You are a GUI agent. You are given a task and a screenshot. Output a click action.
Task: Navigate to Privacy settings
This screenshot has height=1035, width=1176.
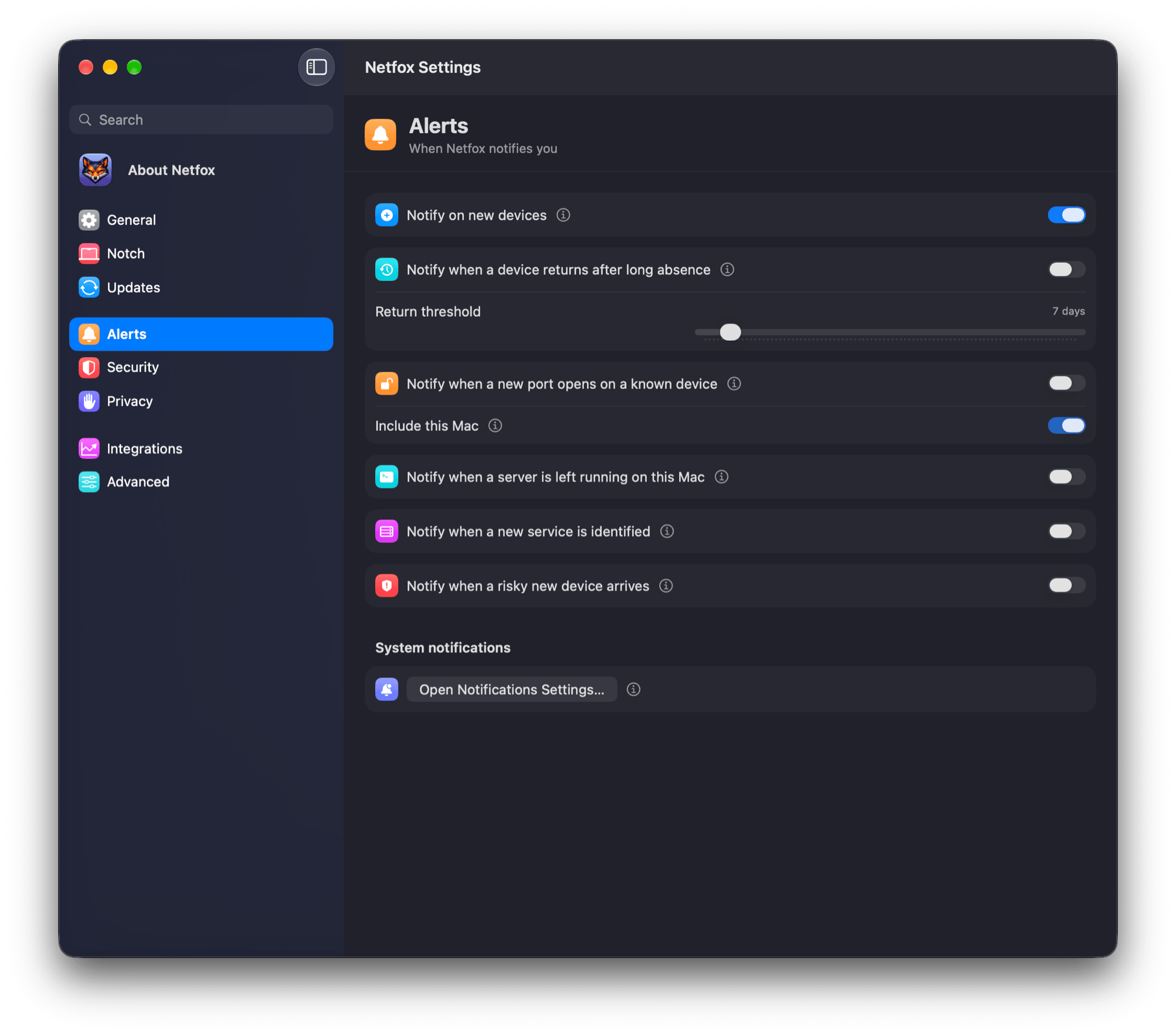click(201, 401)
